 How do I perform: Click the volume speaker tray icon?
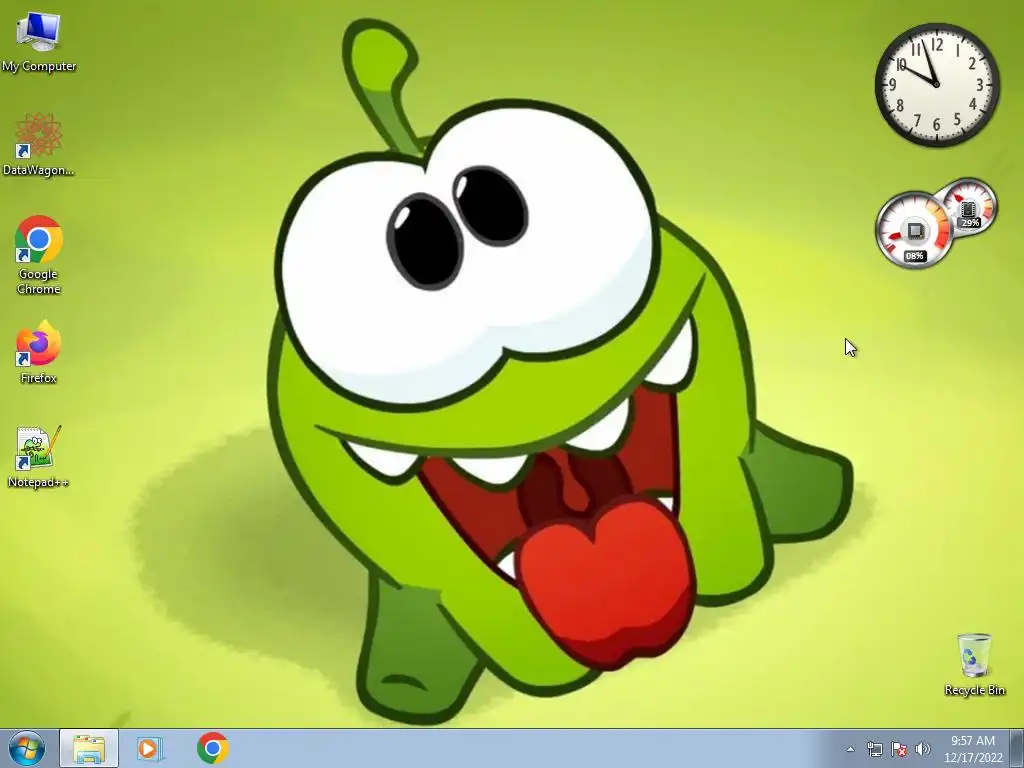click(922, 749)
